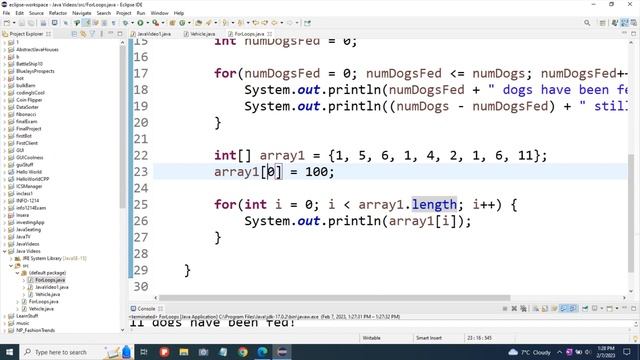Image resolution: width=640 pixels, height=360 pixels.
Task: Open the New file dropdown arrow
Action: coord(14,23)
